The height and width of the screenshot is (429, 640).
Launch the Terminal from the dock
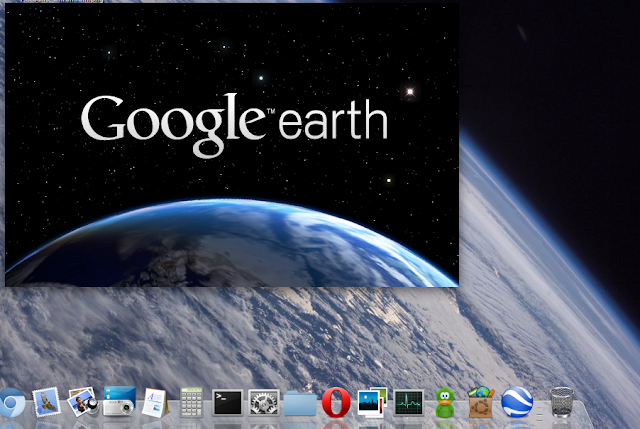pyautogui.click(x=227, y=402)
